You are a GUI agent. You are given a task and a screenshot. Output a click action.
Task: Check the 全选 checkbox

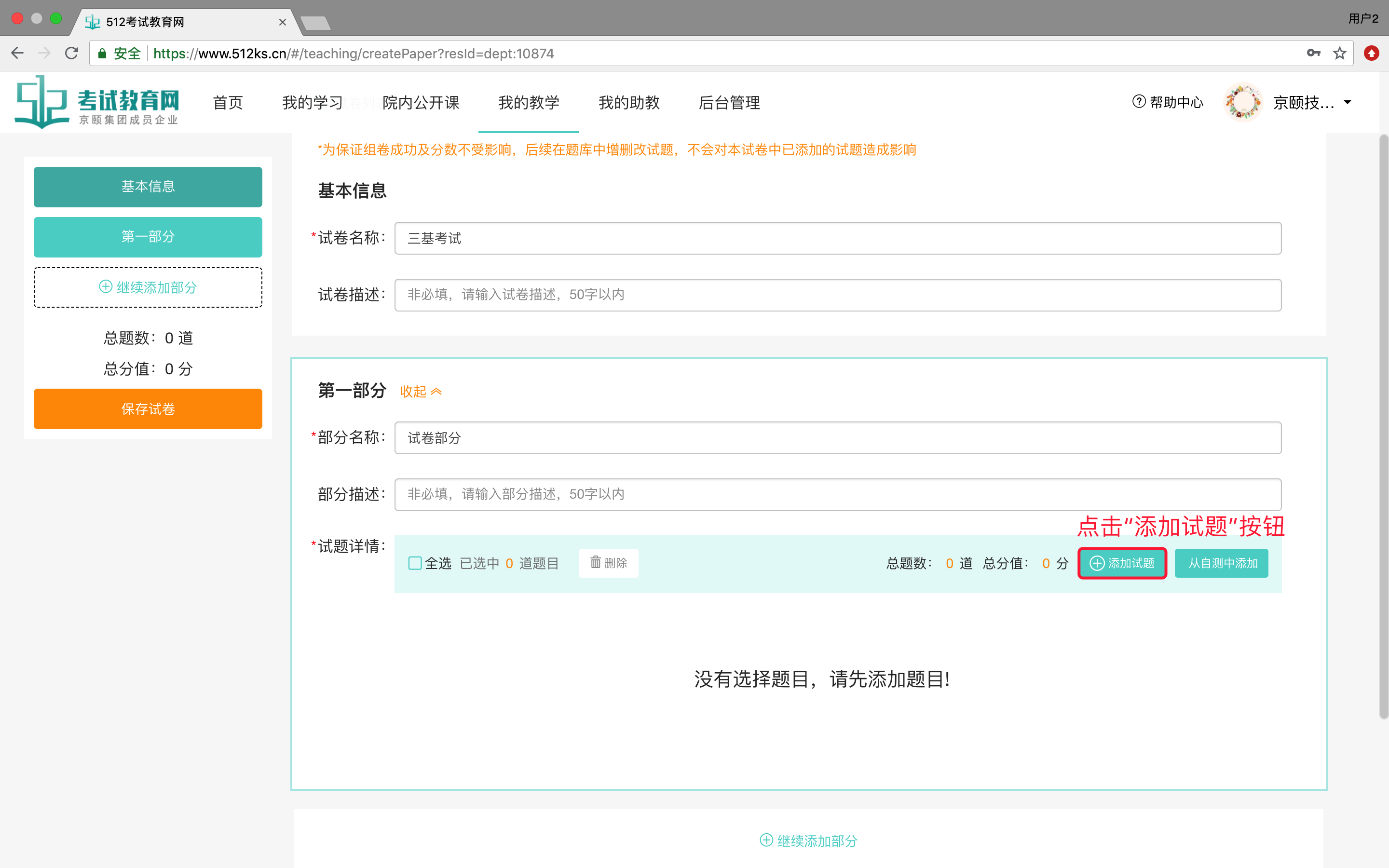coord(414,563)
